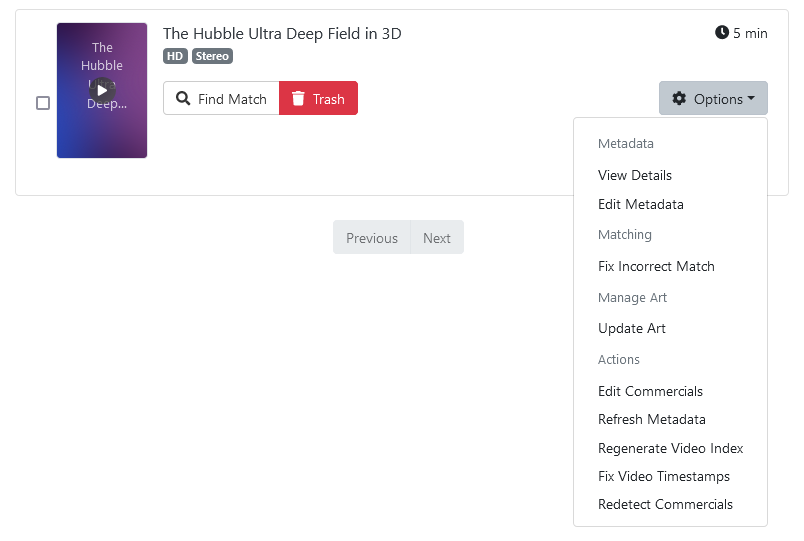Click the magnifier icon in Find Match
The image size is (804, 541).
tap(183, 99)
